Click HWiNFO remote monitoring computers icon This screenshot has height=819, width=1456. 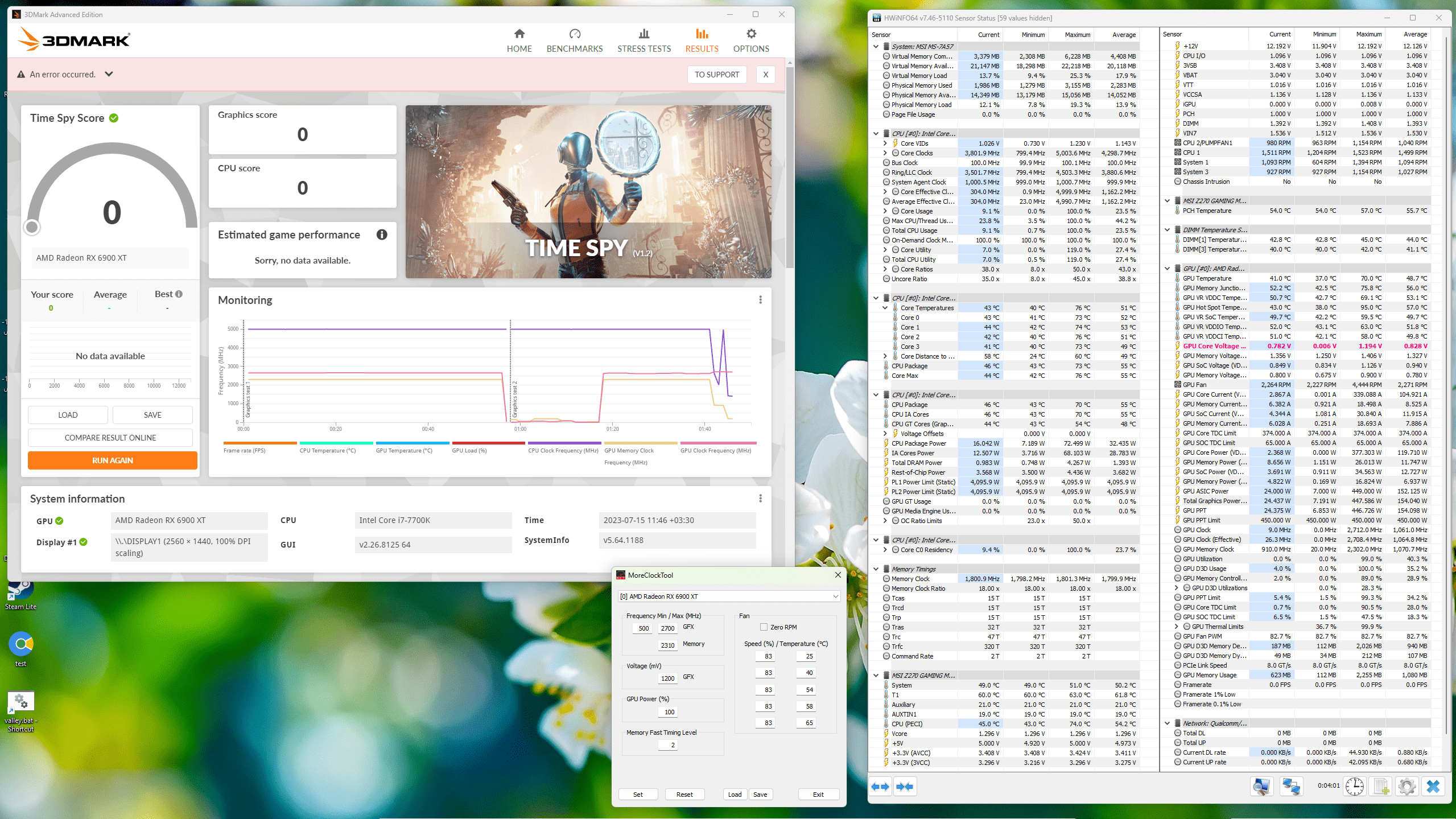coord(1291,787)
